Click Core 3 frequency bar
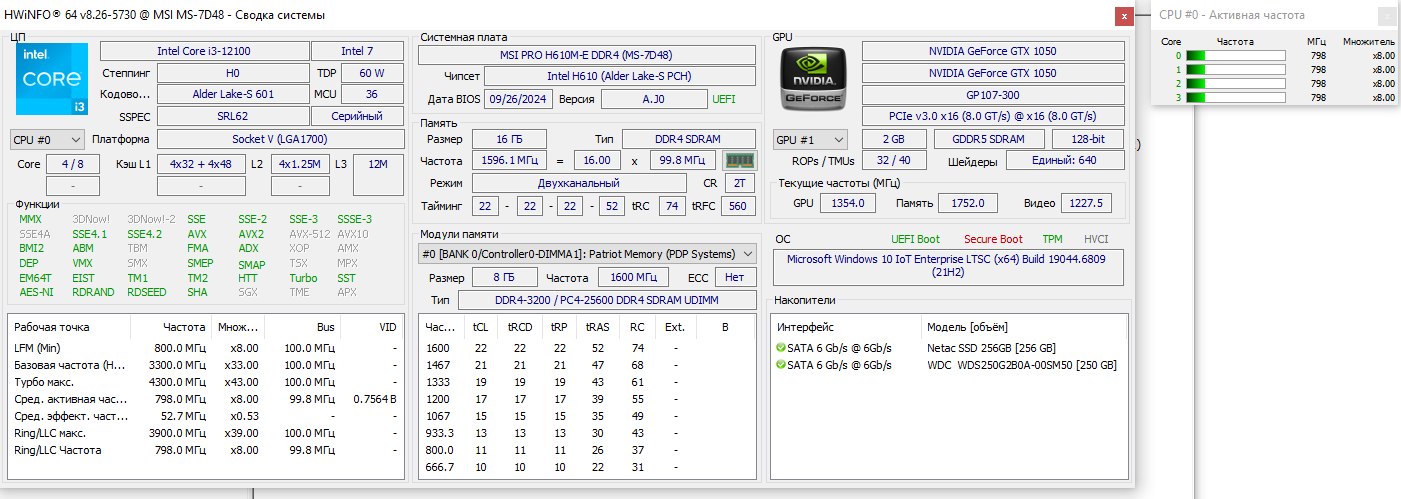Image resolution: width=1401 pixels, height=499 pixels. pyautogui.click(x=1235, y=98)
